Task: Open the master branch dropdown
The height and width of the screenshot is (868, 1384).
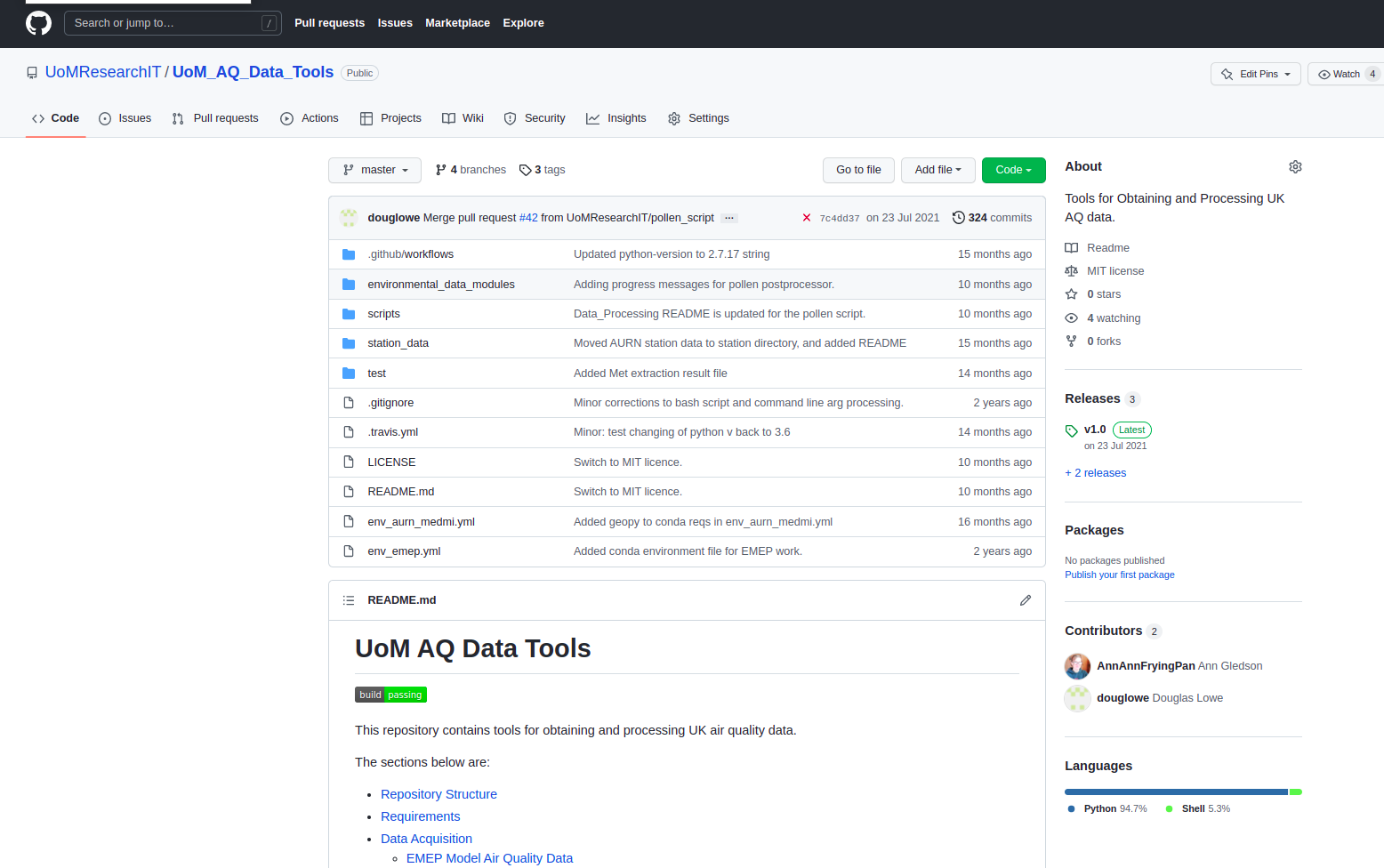Action: click(374, 170)
